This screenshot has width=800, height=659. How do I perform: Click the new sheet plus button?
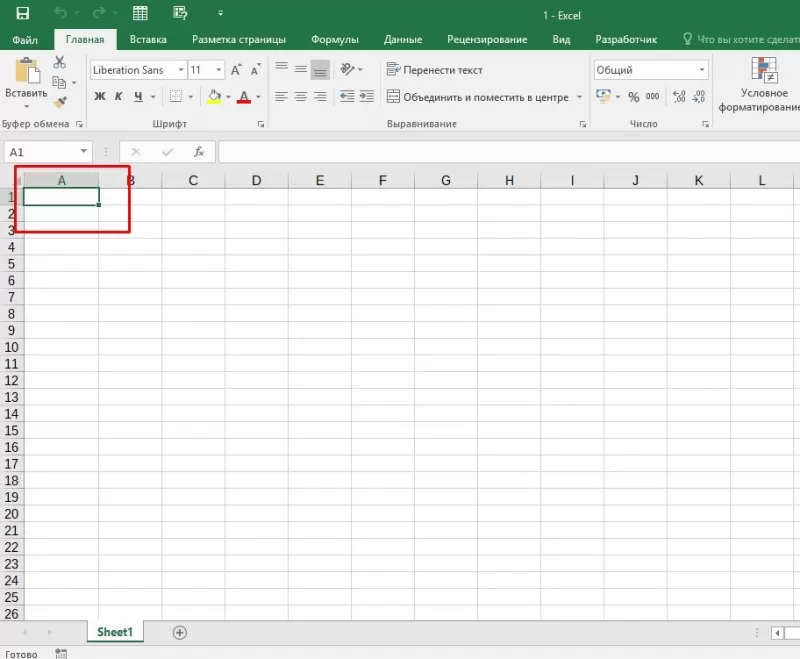coord(180,632)
